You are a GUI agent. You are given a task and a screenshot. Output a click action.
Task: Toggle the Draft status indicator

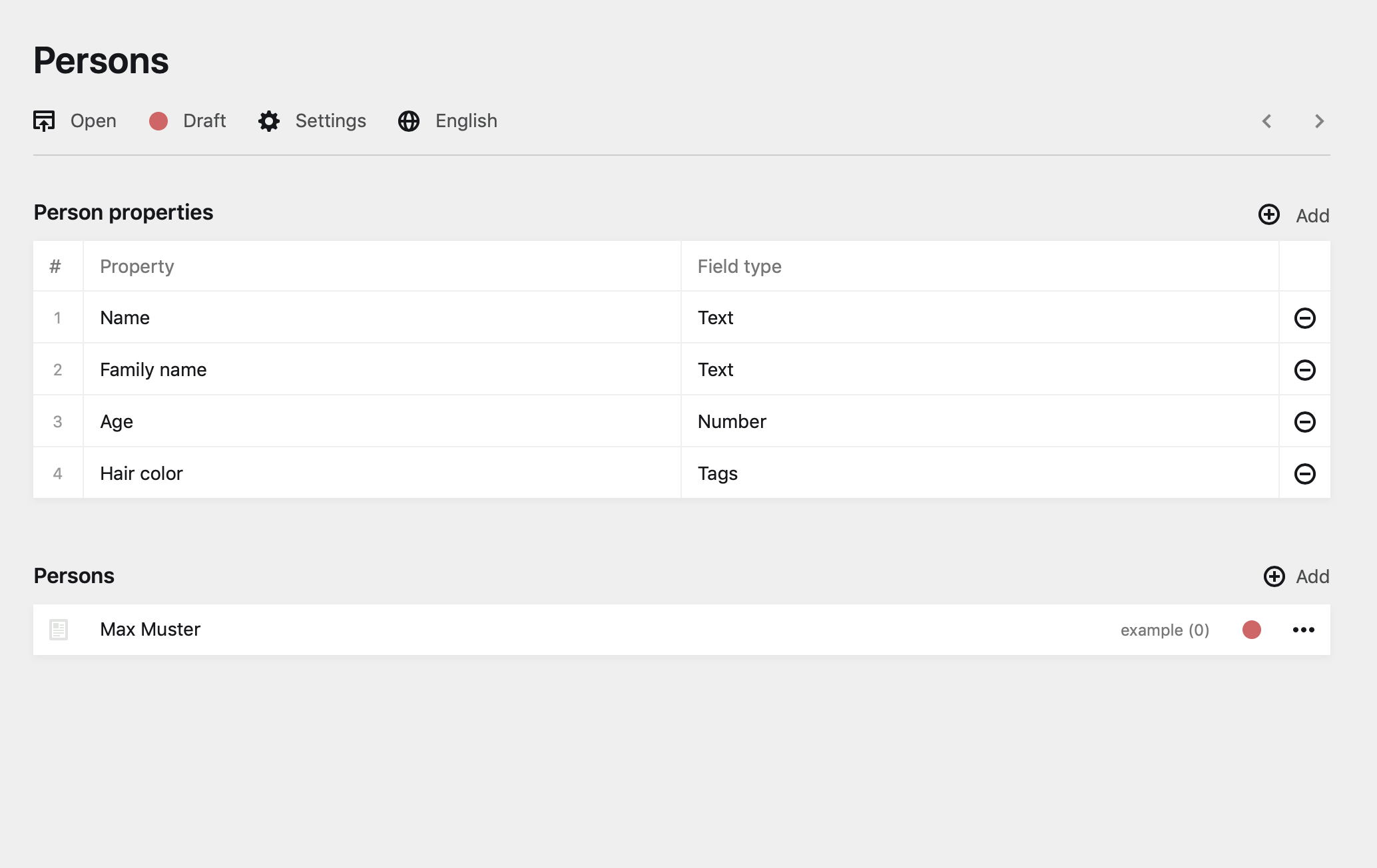pos(158,121)
